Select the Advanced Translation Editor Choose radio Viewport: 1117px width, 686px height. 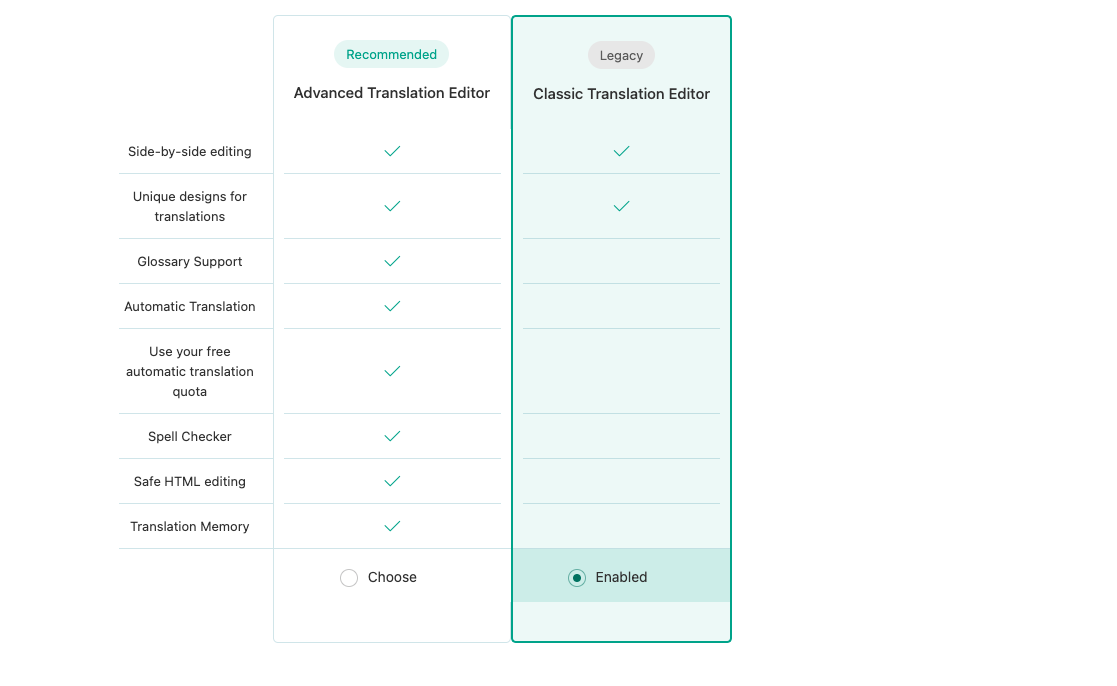[349, 578]
